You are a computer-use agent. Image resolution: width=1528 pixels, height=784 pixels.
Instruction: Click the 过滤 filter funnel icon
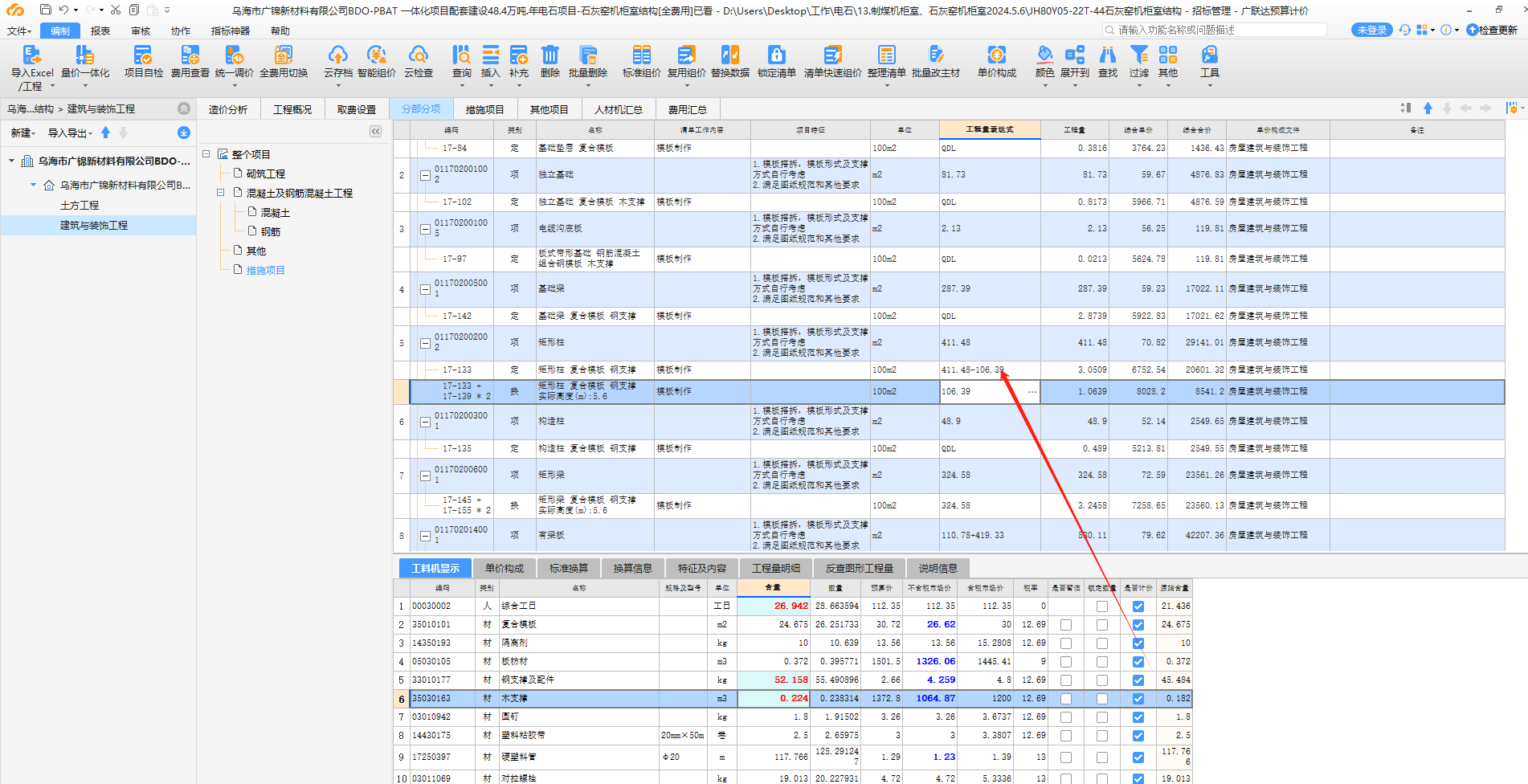pyautogui.click(x=1139, y=55)
